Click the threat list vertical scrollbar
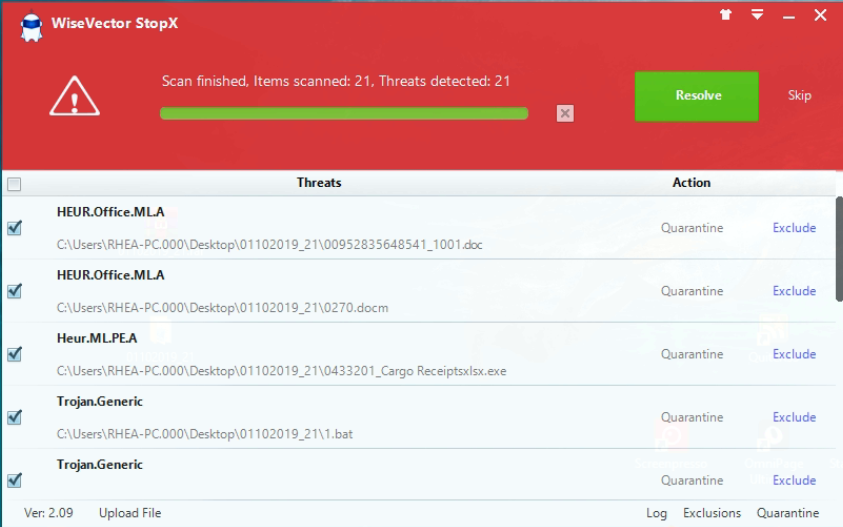 [x=839, y=249]
